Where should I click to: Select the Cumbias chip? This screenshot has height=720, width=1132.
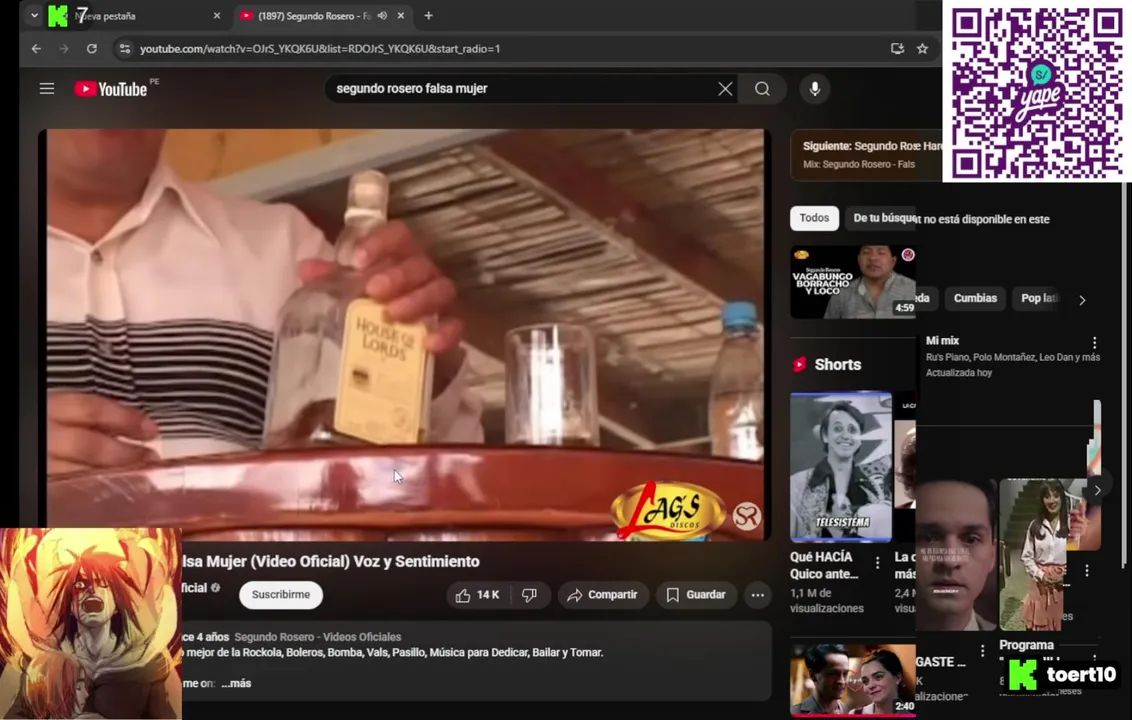pos(975,298)
